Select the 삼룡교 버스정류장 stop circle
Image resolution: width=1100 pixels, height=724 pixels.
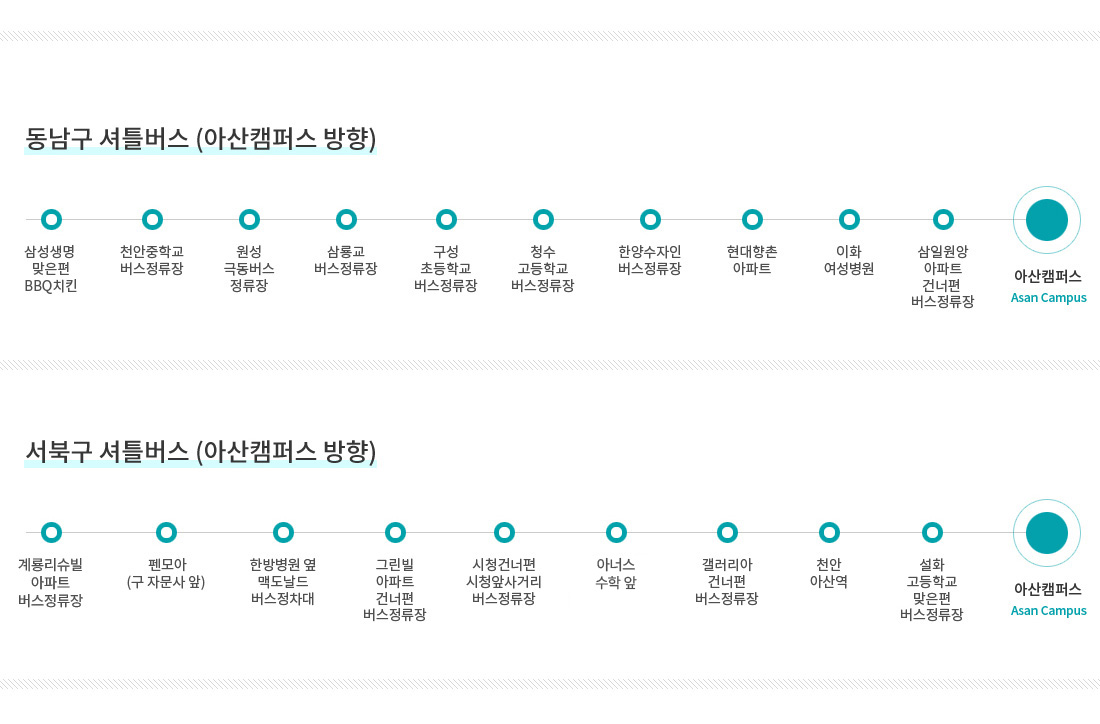(346, 220)
